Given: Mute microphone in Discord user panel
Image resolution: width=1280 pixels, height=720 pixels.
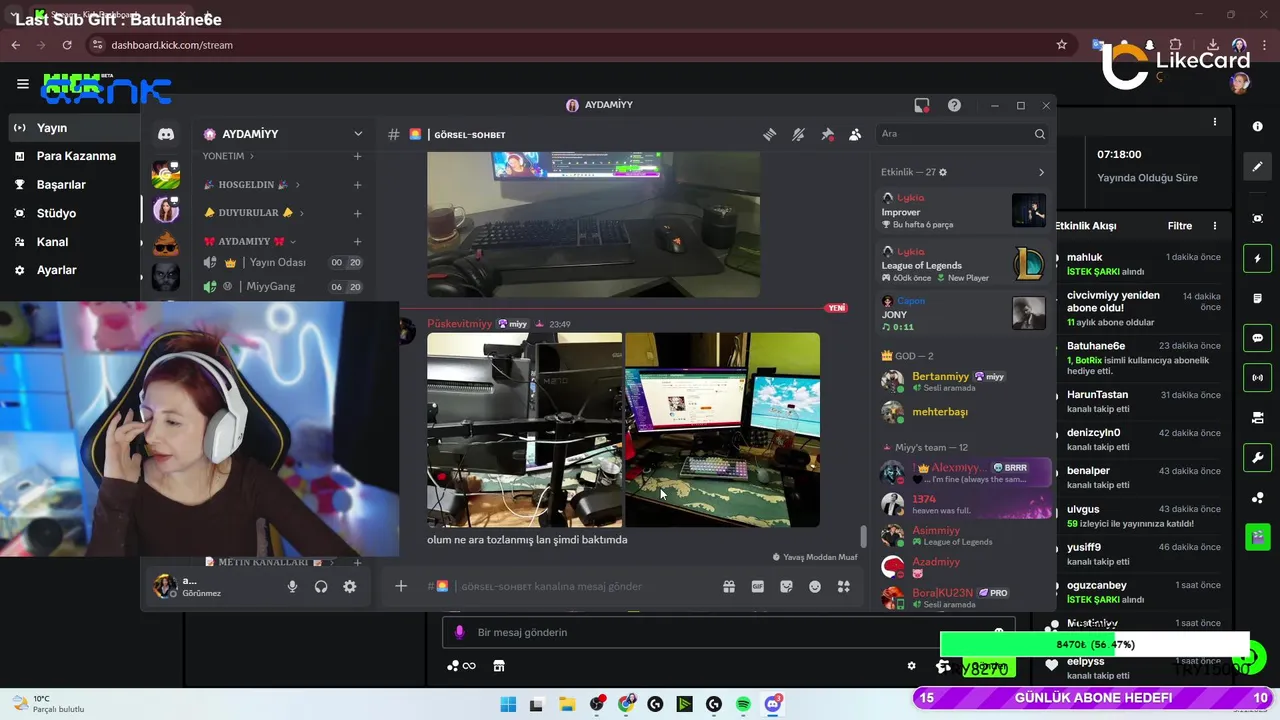Looking at the screenshot, I should click(x=292, y=586).
